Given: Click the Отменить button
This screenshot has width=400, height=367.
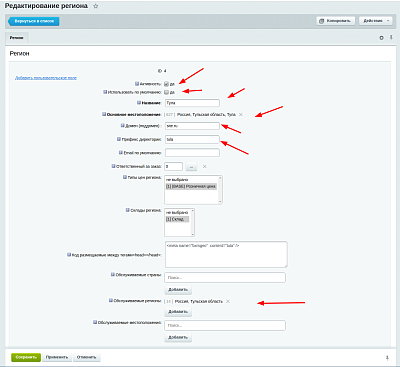Looking at the screenshot, I should [x=86, y=357].
